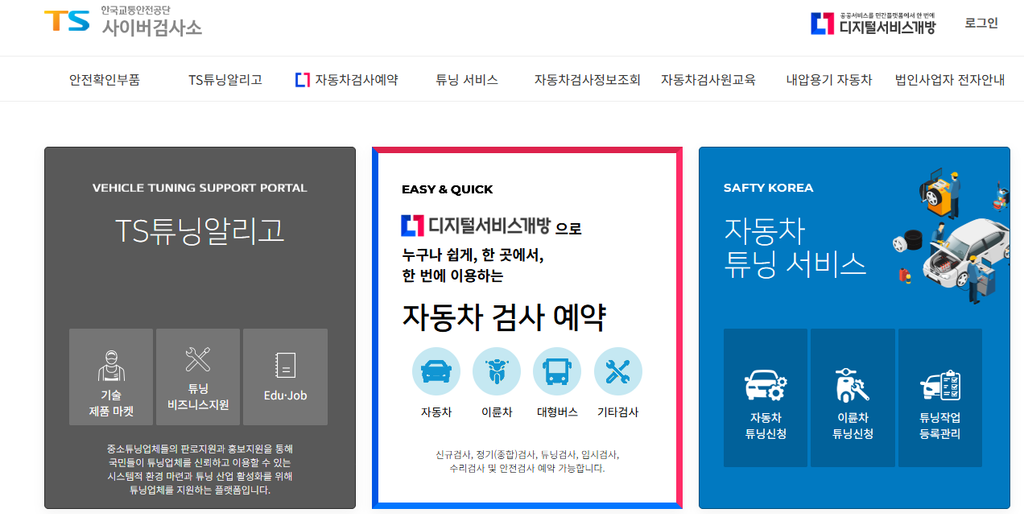Click the TS 사이버검사소 logo
This screenshot has width=1024, height=514.
[x=123, y=22]
